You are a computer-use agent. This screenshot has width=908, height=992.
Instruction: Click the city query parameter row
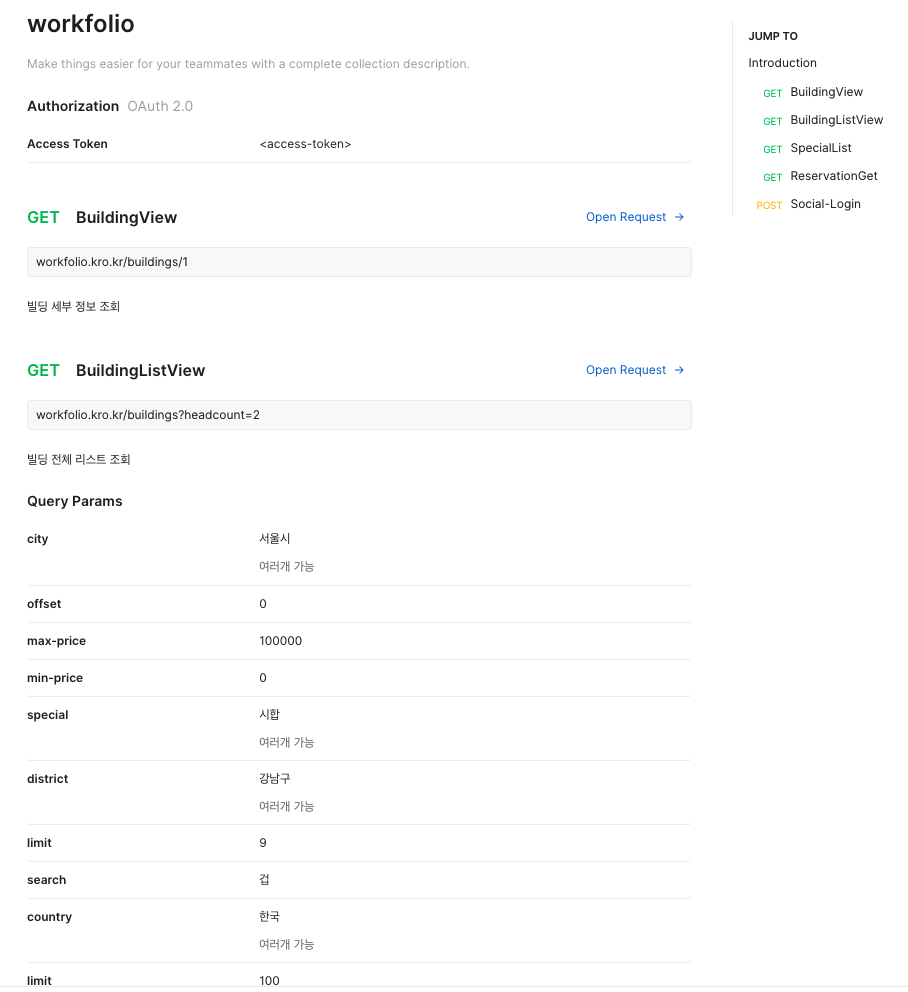pos(37,539)
